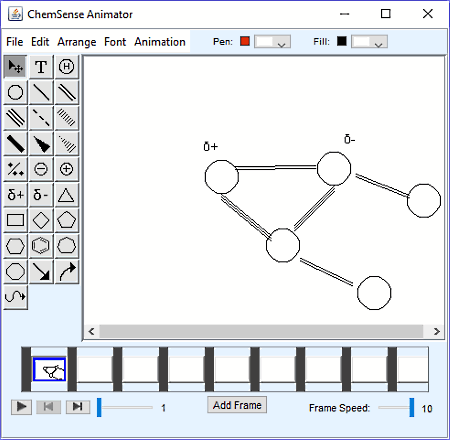
Task: Step back to previous frame
Action: pos(48,407)
